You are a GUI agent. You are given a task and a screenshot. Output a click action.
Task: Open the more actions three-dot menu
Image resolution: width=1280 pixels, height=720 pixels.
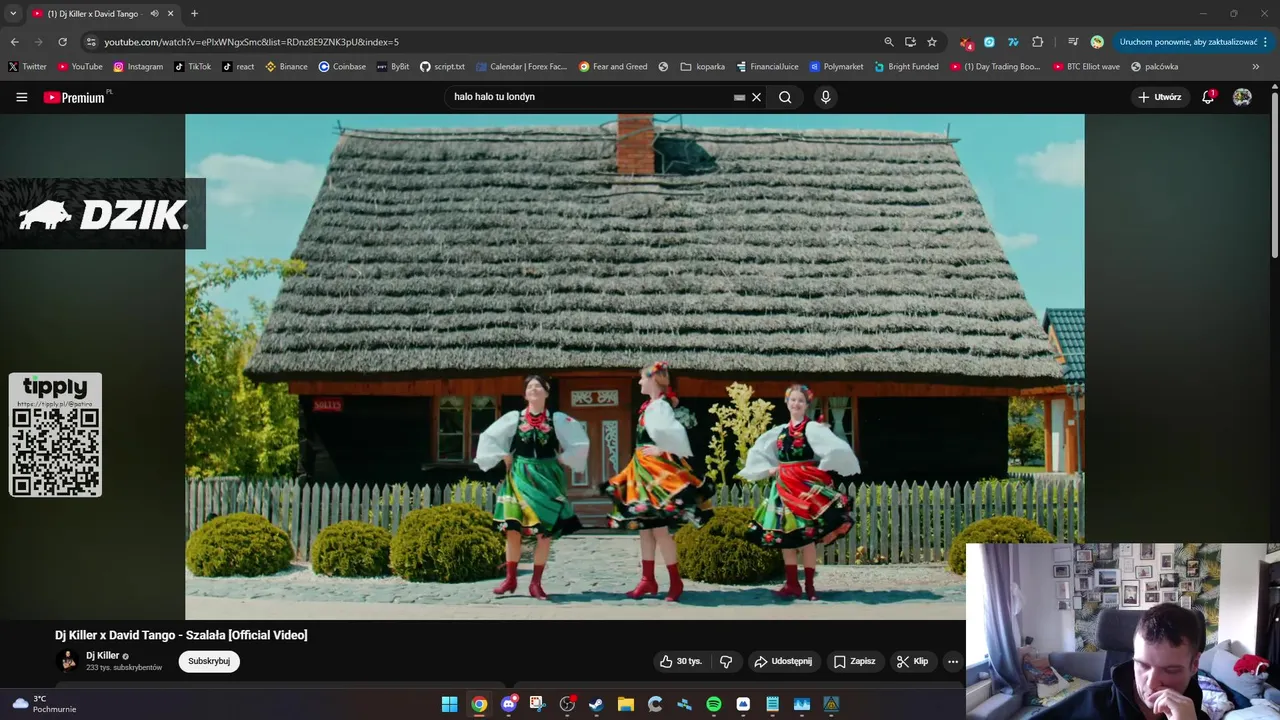(953, 661)
